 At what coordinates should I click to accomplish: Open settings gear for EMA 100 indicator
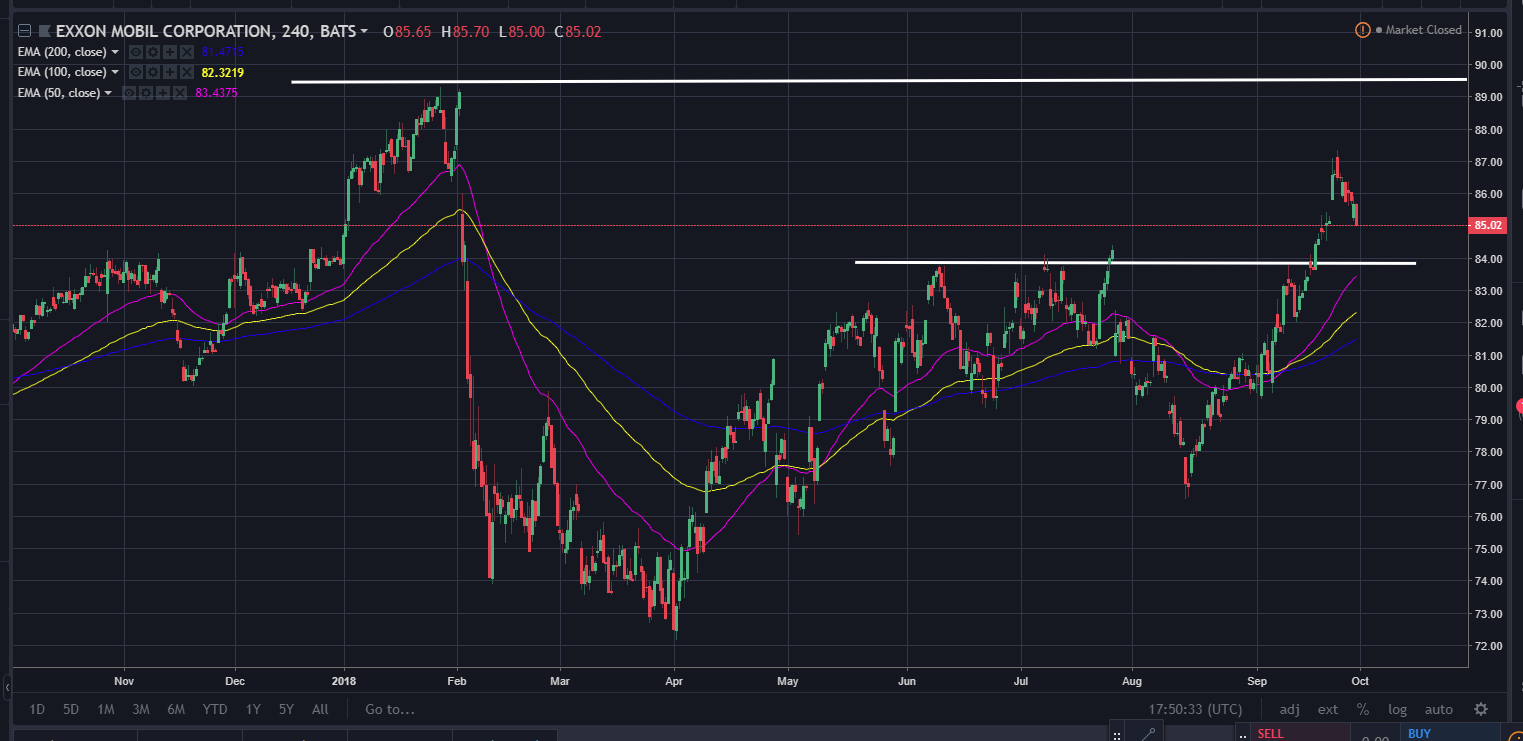pyautogui.click(x=152, y=72)
